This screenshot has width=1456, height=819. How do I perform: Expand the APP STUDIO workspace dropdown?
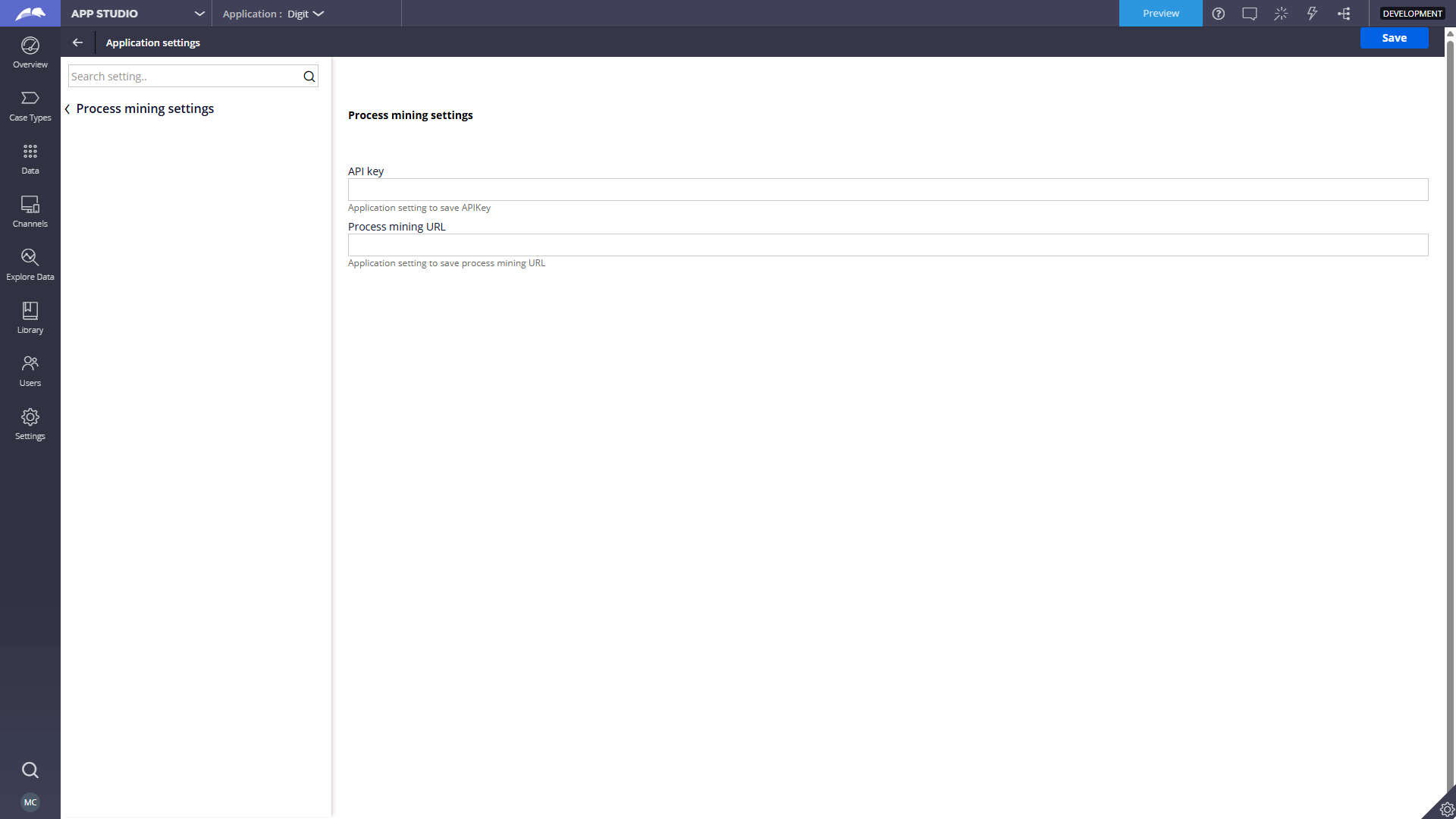(199, 13)
